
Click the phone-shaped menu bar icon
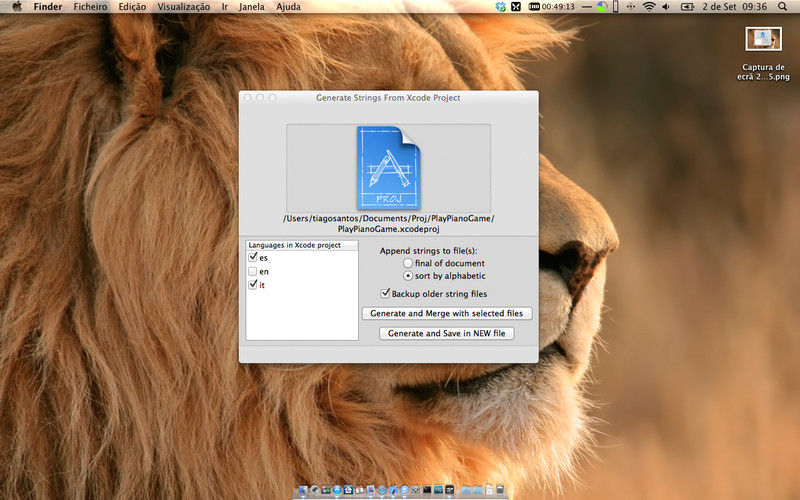point(616,7)
